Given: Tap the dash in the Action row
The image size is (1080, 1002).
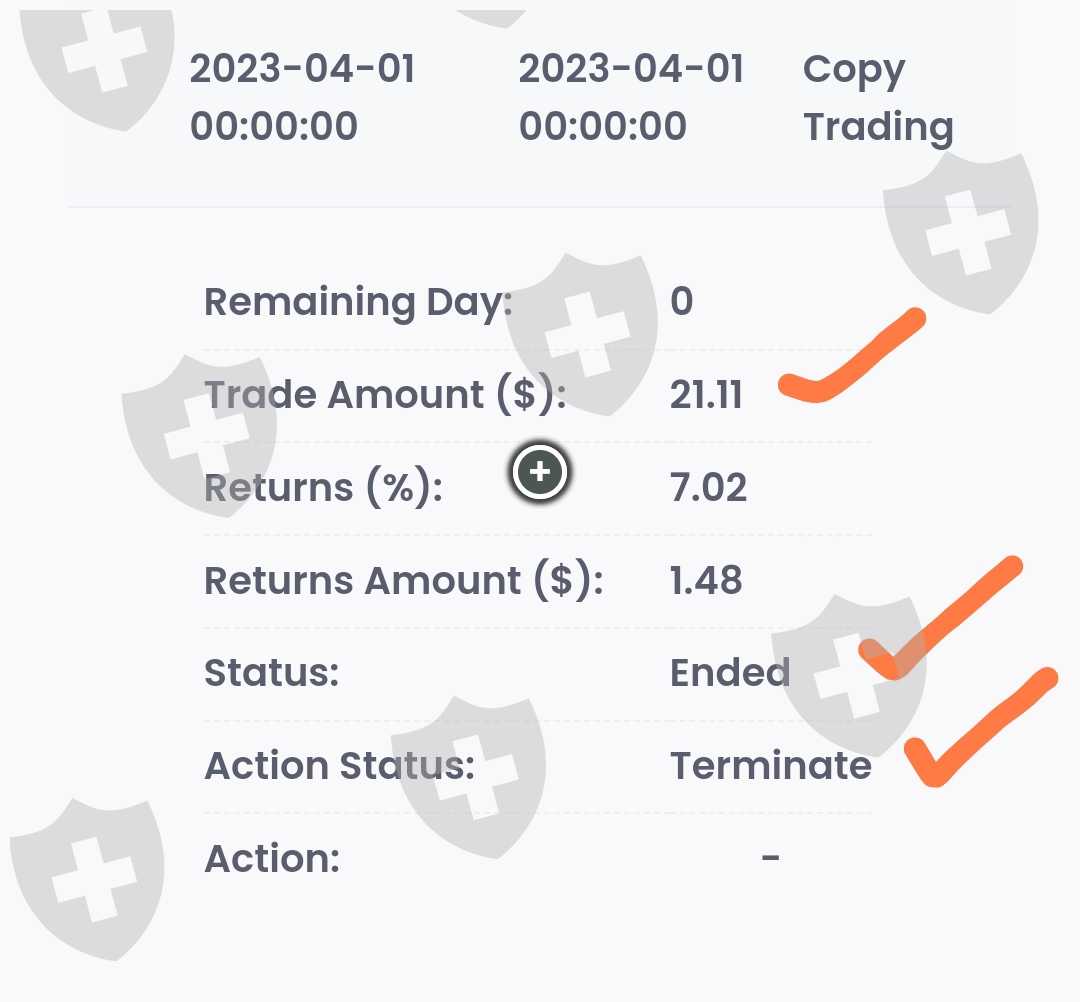Looking at the screenshot, I should pos(770,857).
